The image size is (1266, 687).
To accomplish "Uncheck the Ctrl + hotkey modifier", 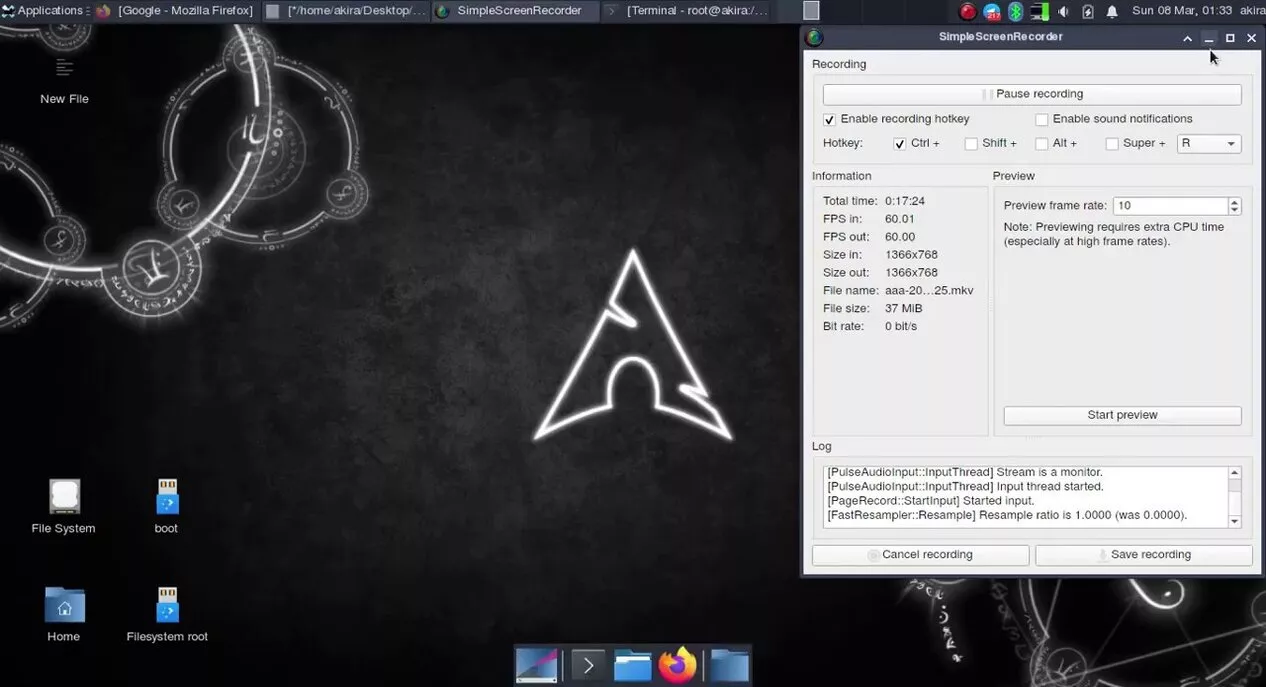I will 900,144.
